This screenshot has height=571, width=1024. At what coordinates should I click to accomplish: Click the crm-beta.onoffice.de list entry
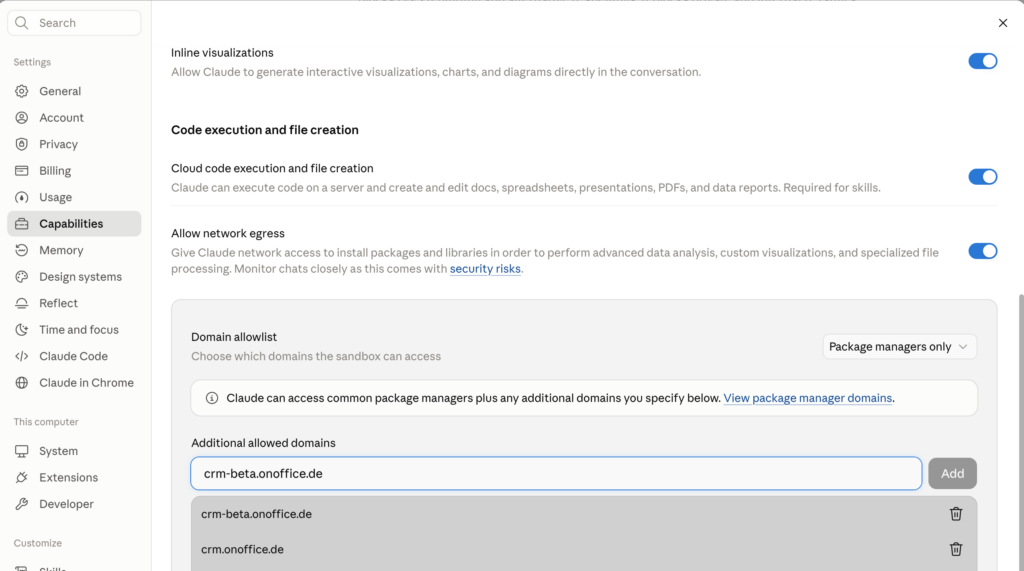[x=584, y=514]
